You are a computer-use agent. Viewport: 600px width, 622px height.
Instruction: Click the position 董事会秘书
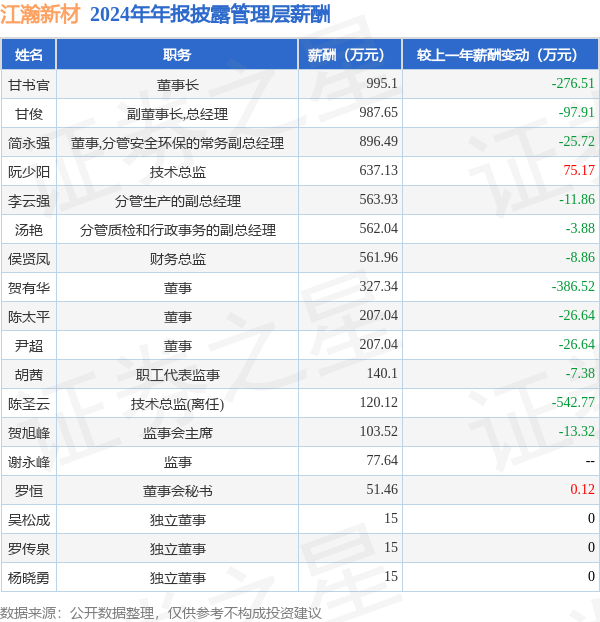click(x=177, y=491)
